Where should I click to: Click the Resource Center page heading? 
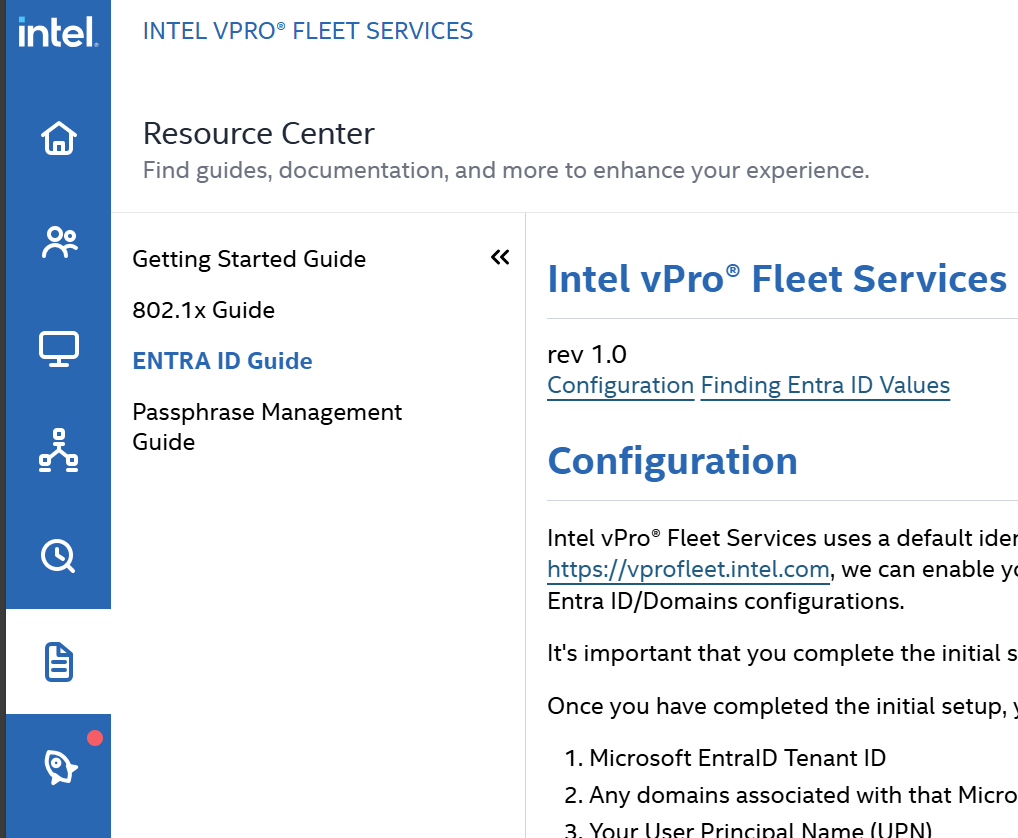click(258, 134)
